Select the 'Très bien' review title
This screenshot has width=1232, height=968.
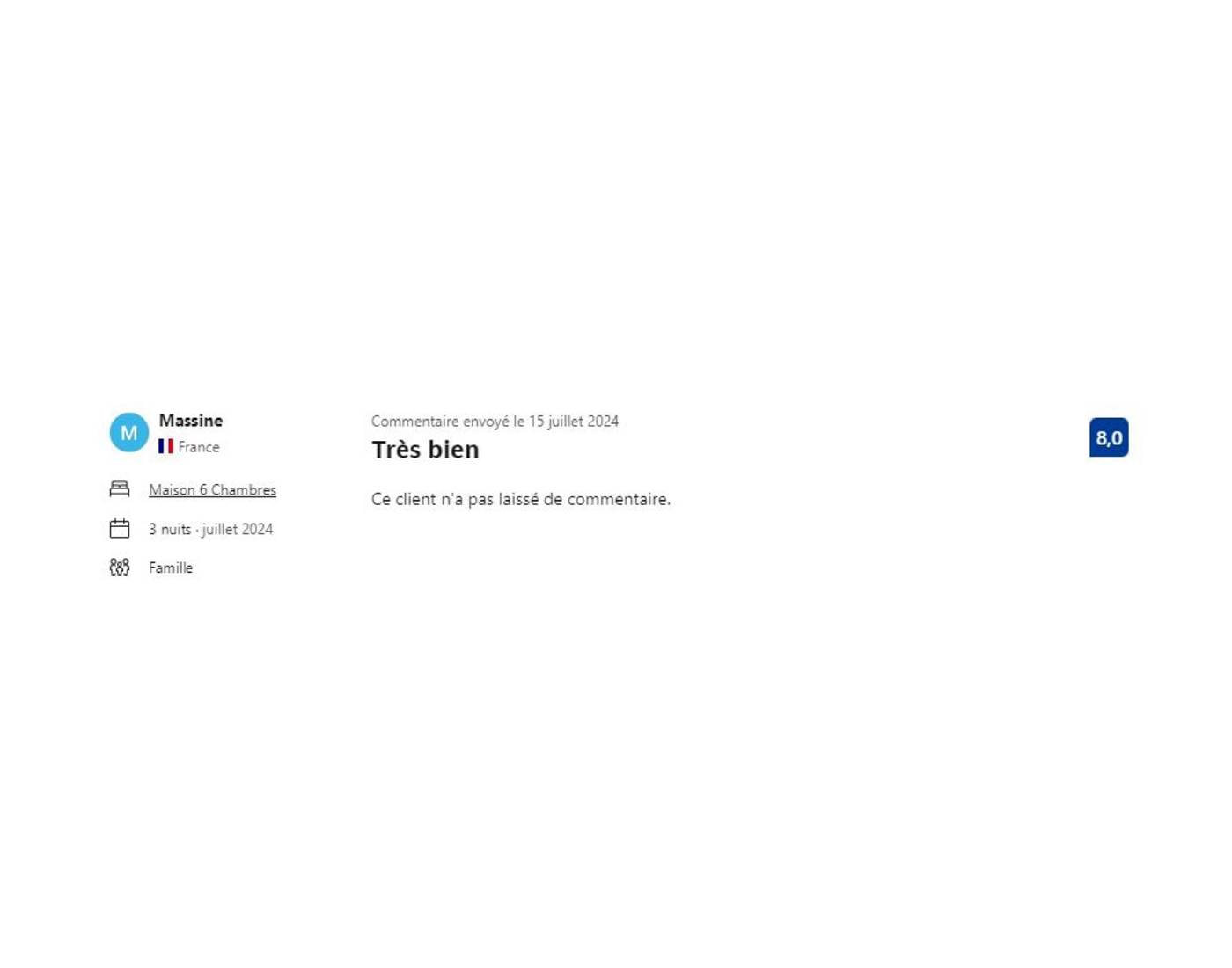click(x=425, y=450)
